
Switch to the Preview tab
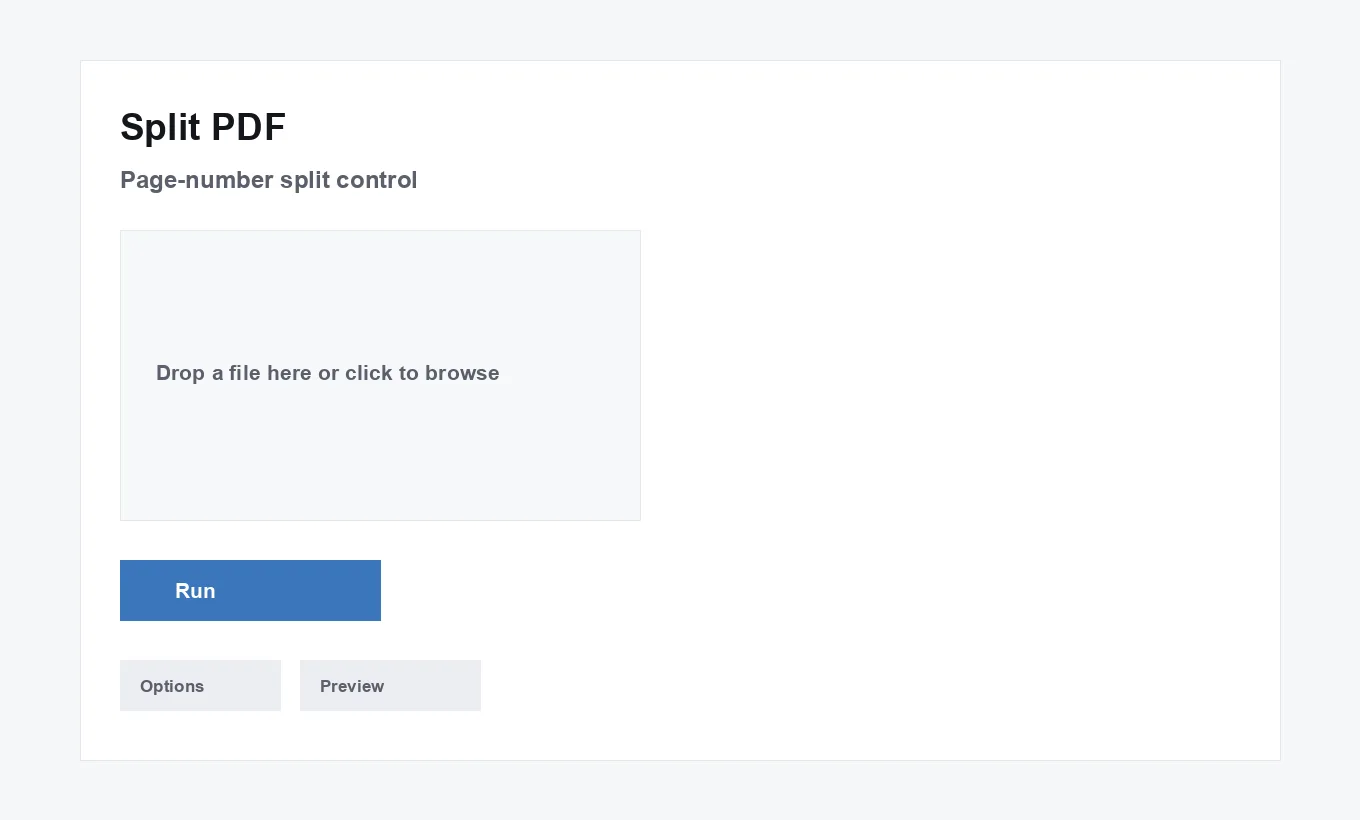click(x=390, y=685)
